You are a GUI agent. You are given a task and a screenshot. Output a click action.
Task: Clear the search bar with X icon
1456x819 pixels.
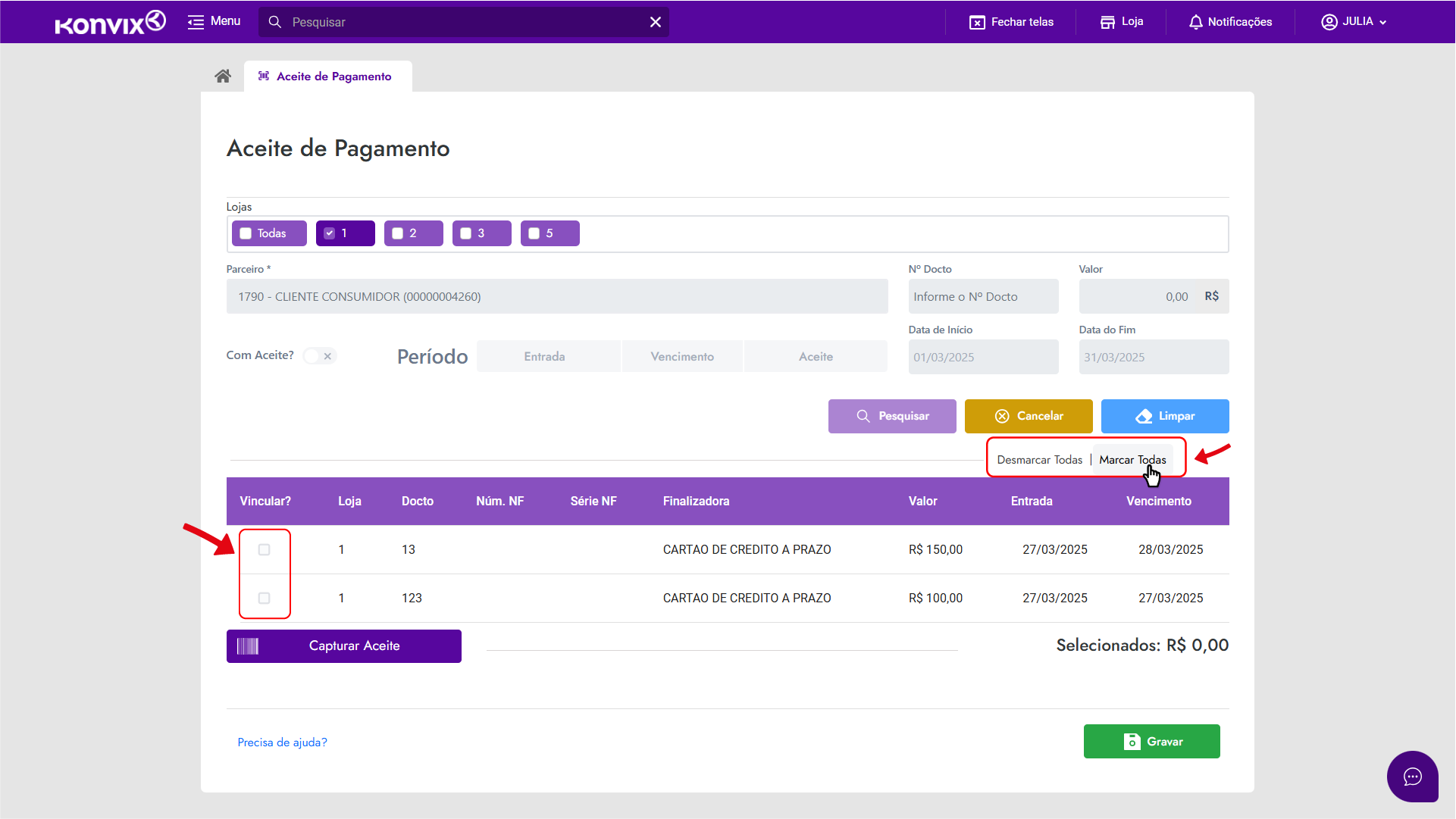(656, 22)
